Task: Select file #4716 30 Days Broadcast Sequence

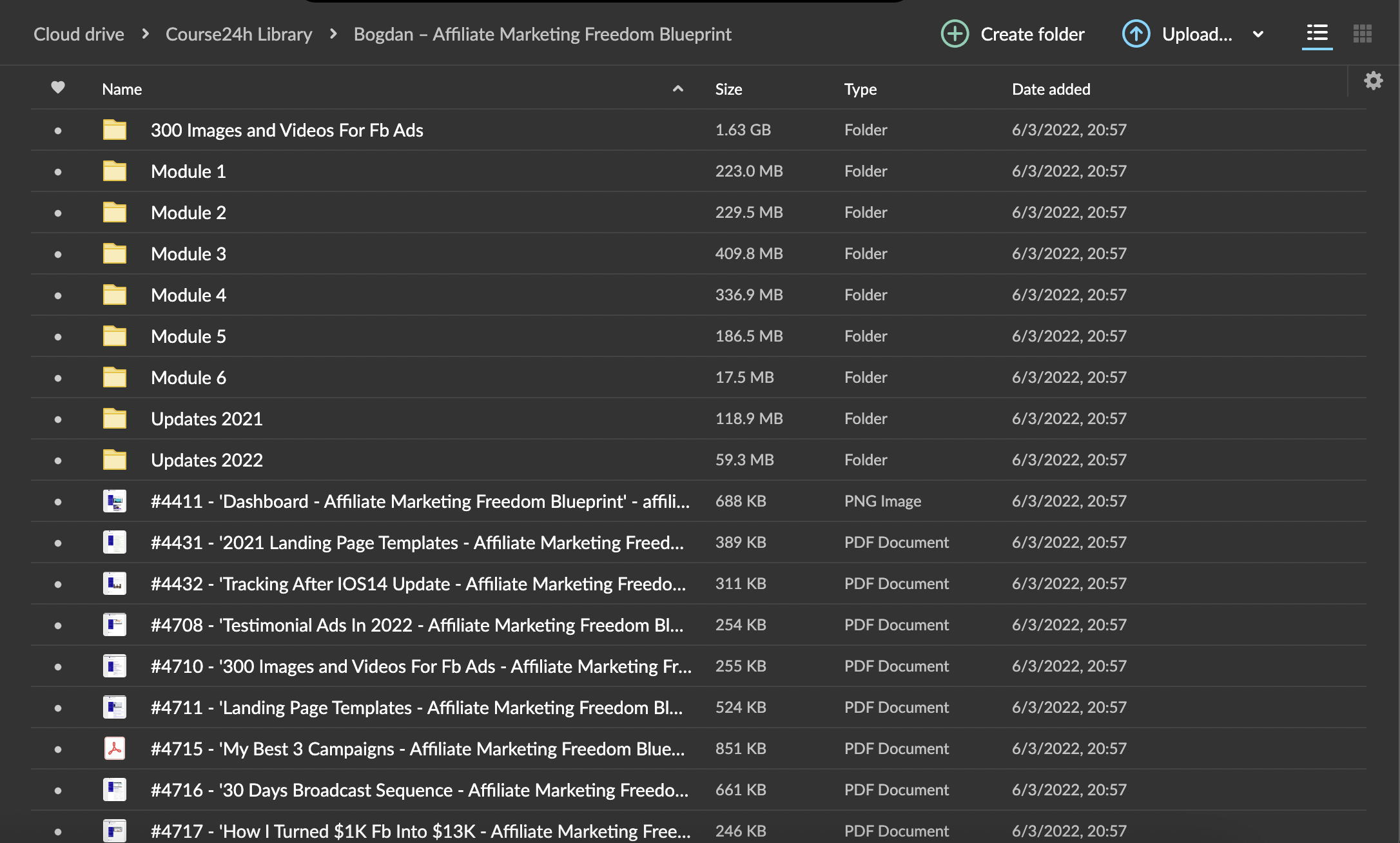Action: 420,790
